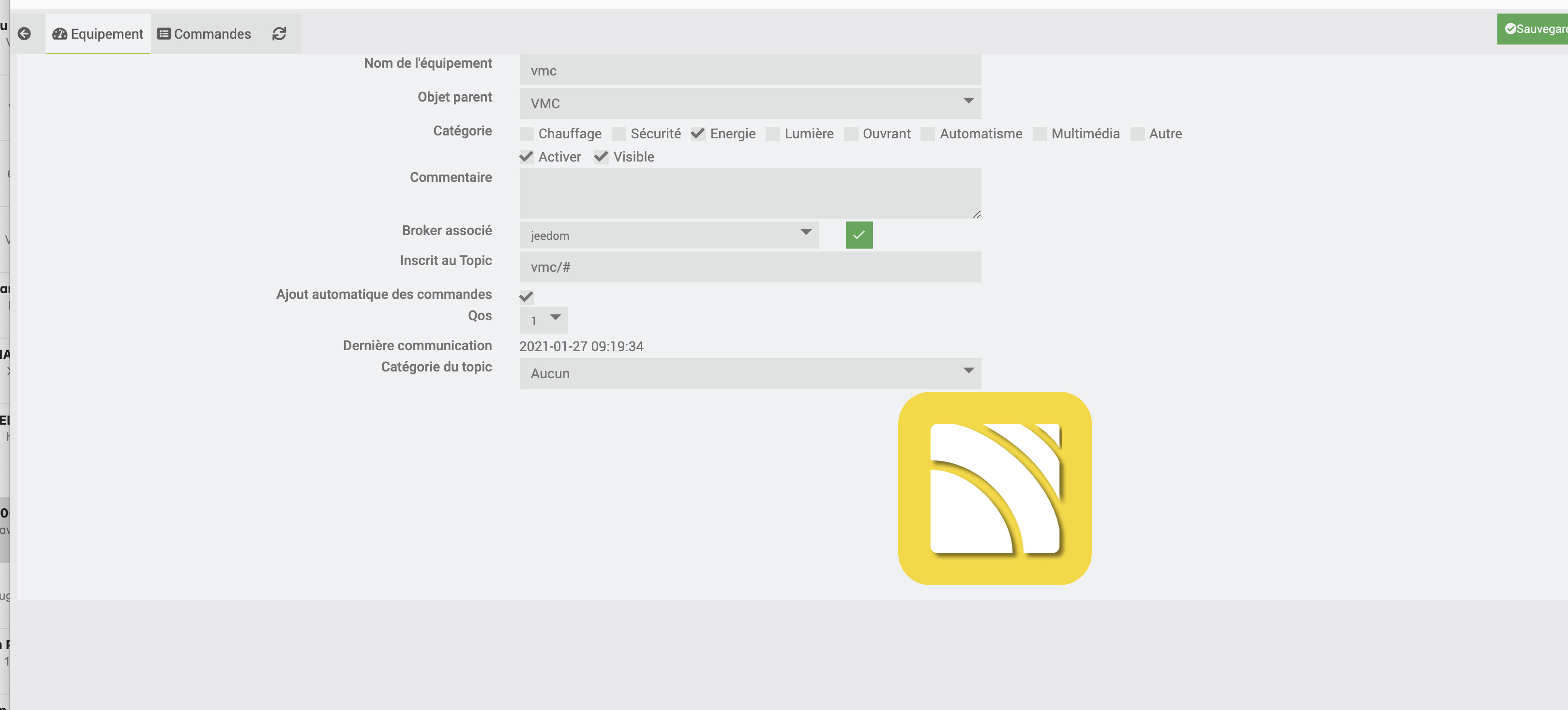Click the Nom de l'équipement field
The height and width of the screenshot is (710, 1568).
point(750,70)
